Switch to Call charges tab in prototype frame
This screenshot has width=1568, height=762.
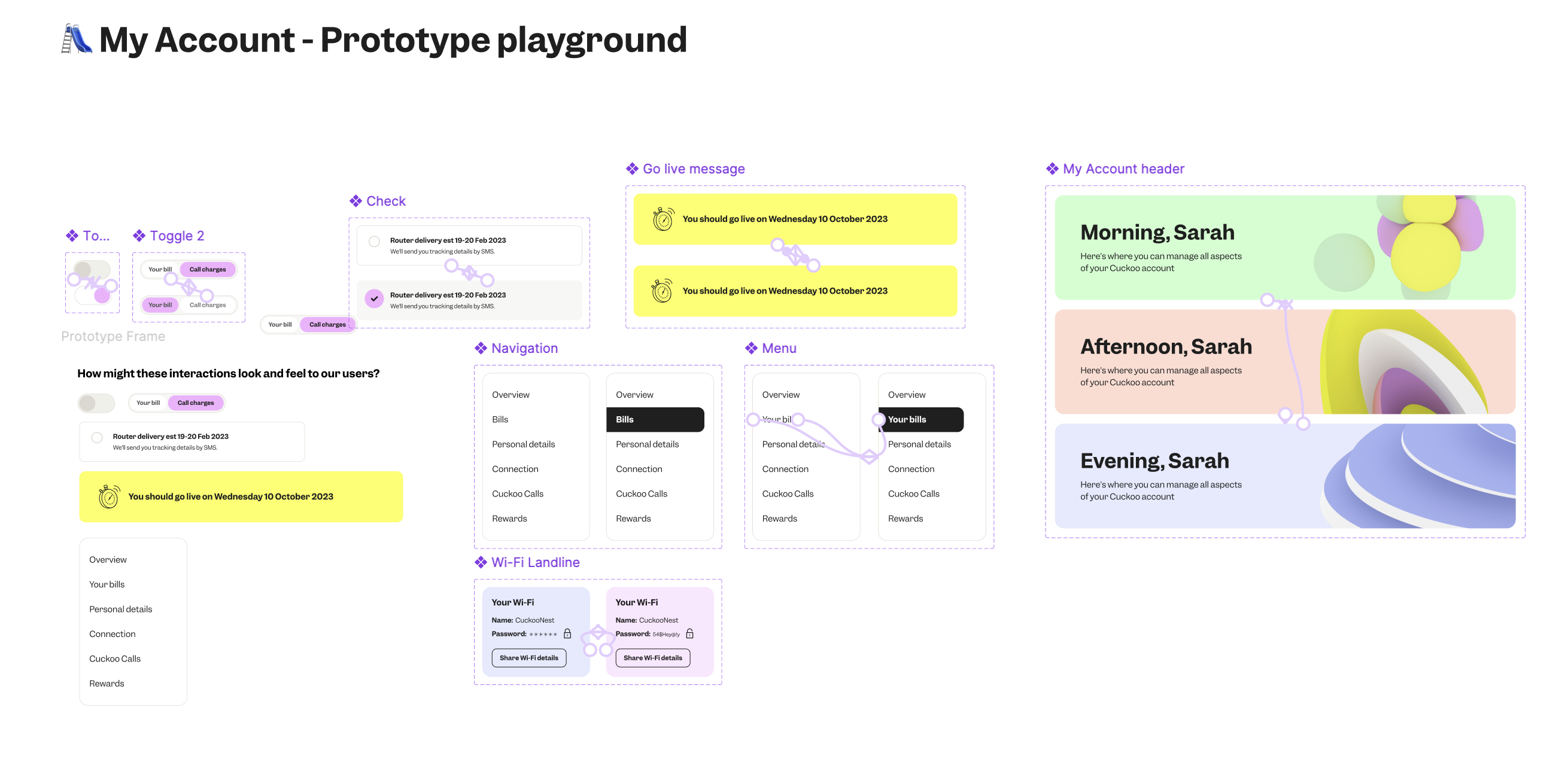click(x=195, y=403)
